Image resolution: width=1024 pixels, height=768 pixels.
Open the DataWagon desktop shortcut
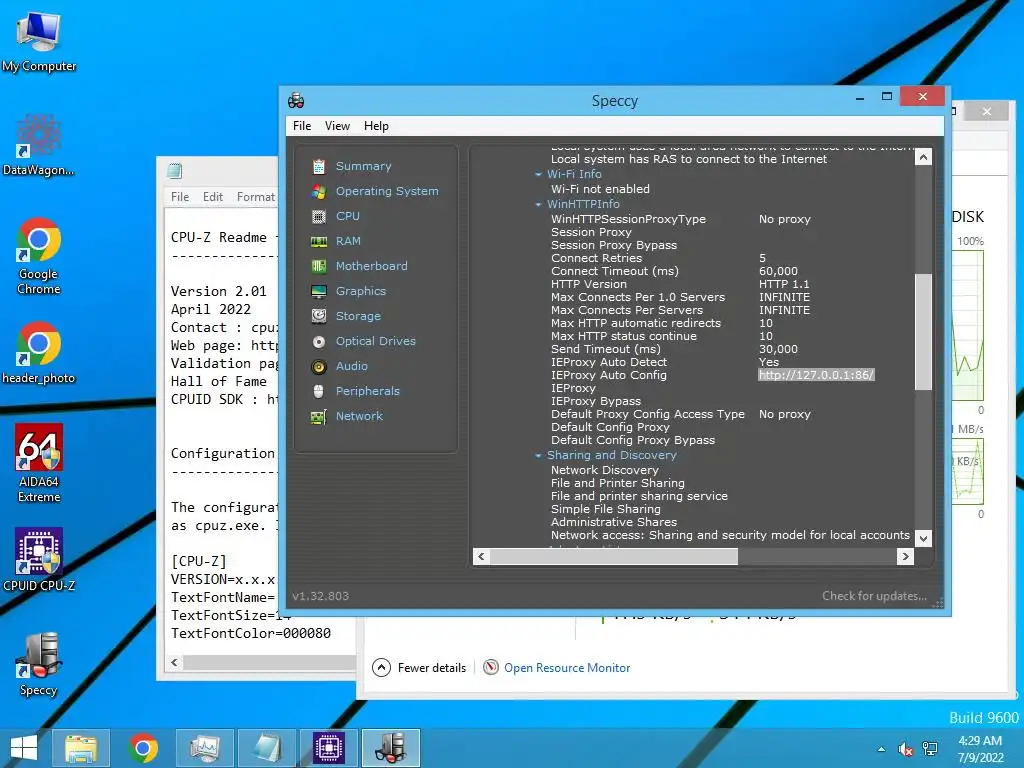pyautogui.click(x=39, y=145)
